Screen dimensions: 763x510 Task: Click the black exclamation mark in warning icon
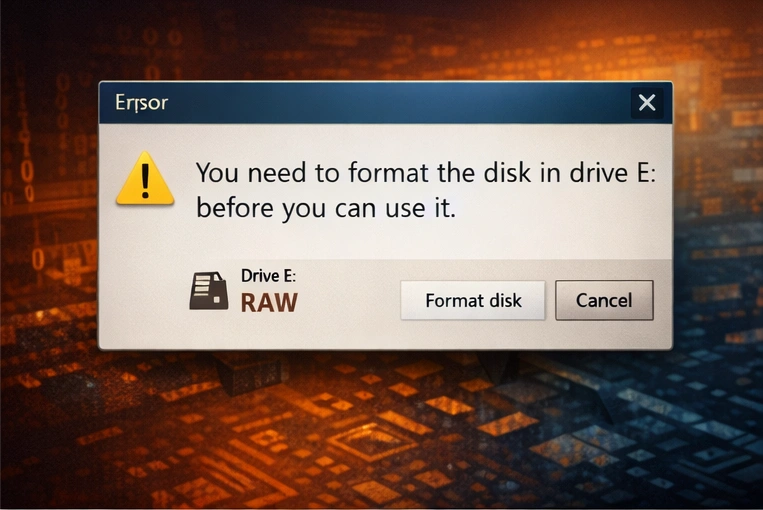tap(145, 181)
